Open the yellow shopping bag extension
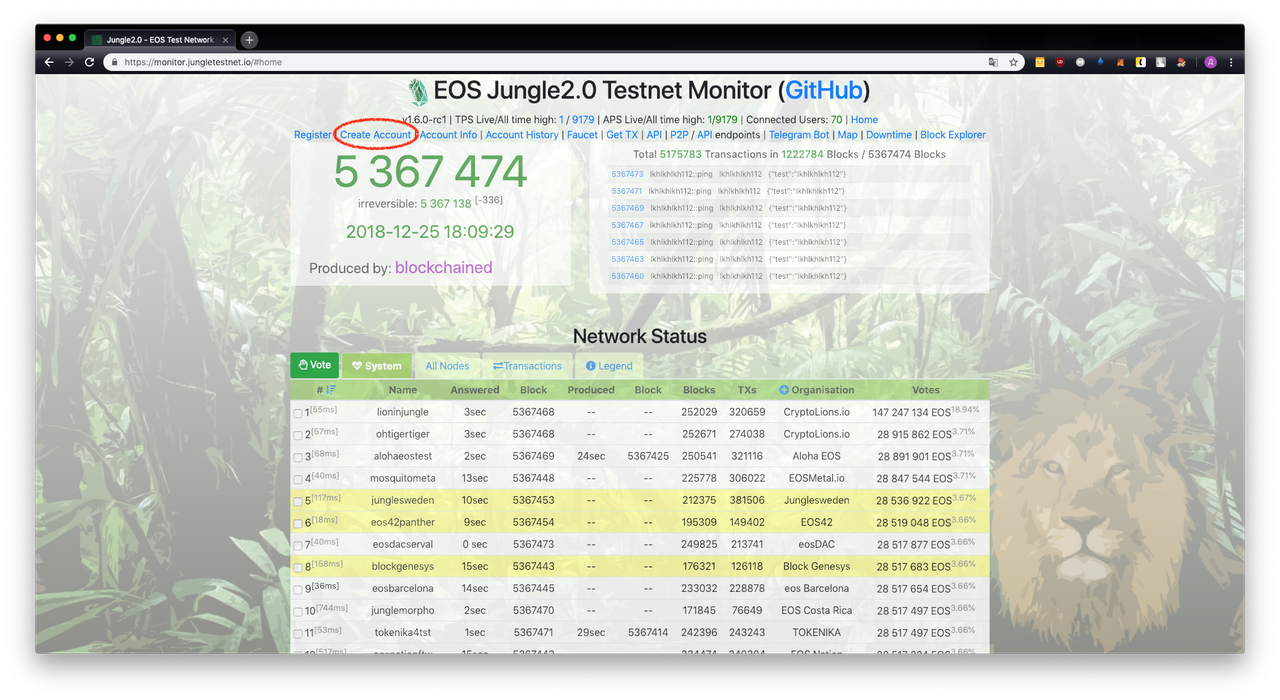 click(1040, 62)
